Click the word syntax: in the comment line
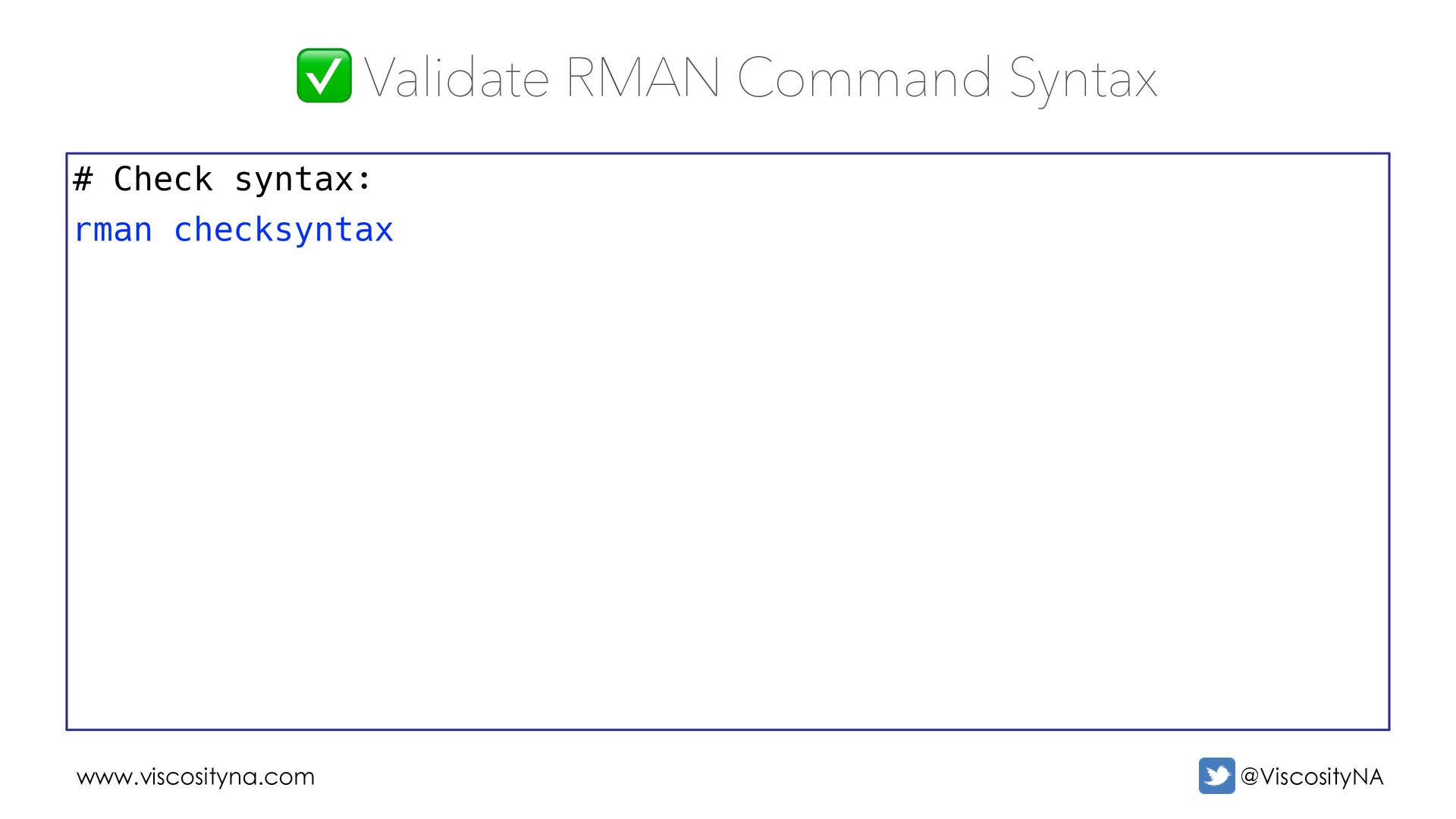1456x819 pixels. pos(303,181)
